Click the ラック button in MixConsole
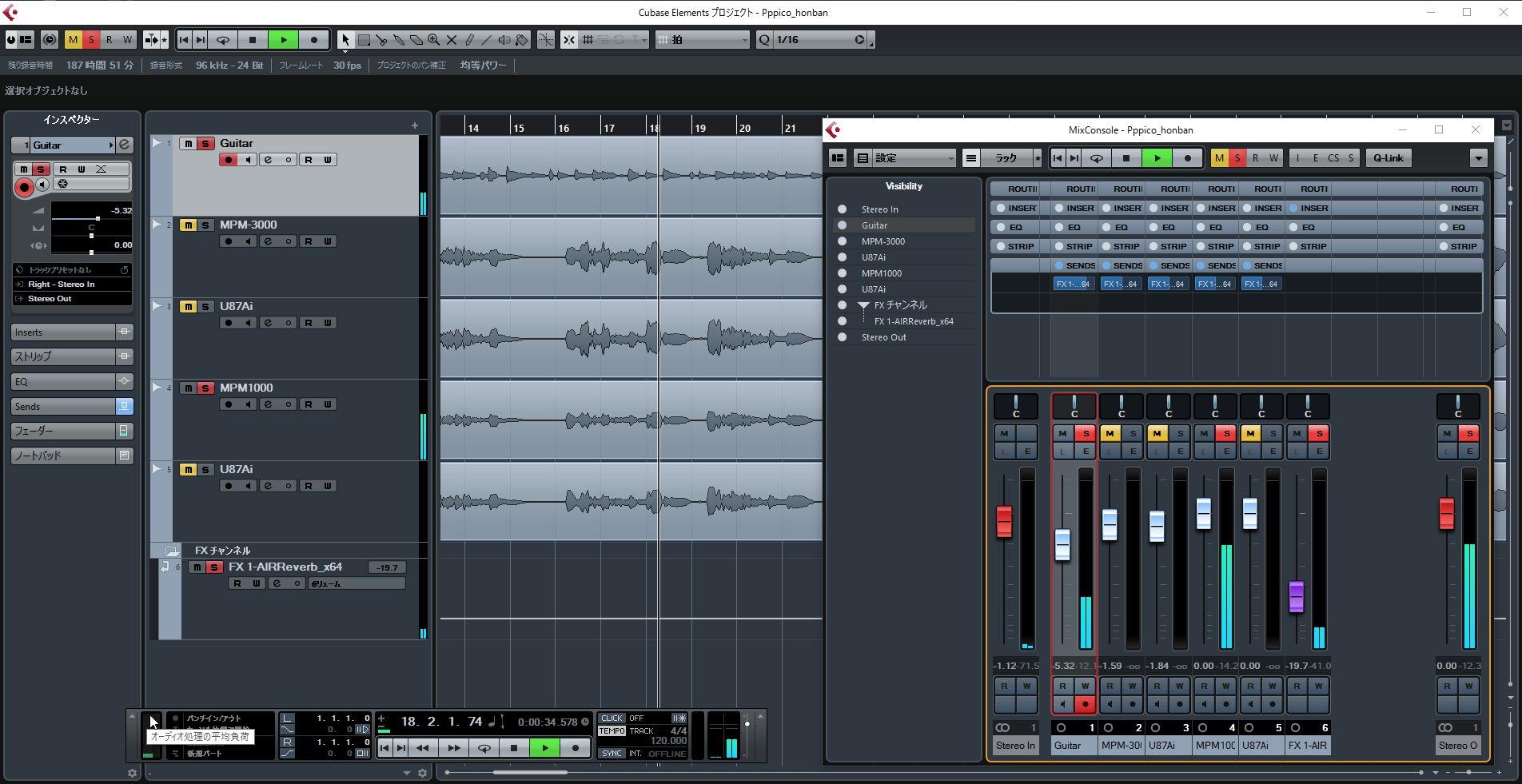This screenshot has width=1522, height=784. (x=1006, y=158)
